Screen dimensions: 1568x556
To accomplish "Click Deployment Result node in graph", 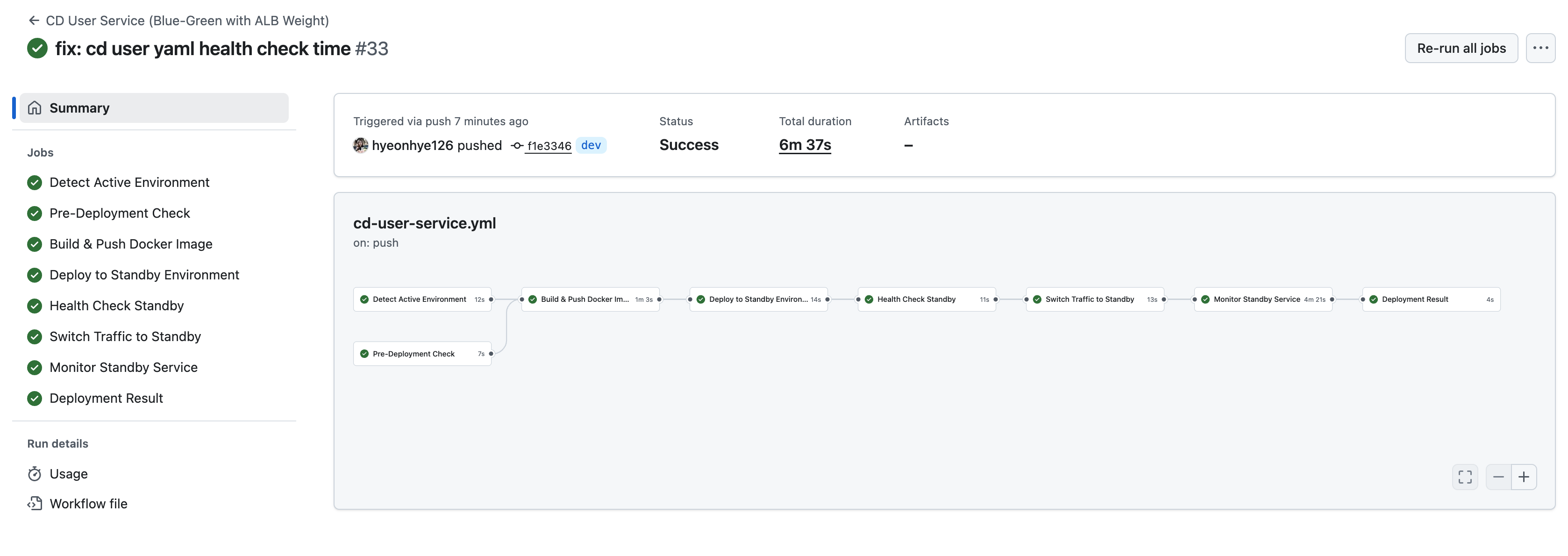I will pyautogui.click(x=1431, y=299).
